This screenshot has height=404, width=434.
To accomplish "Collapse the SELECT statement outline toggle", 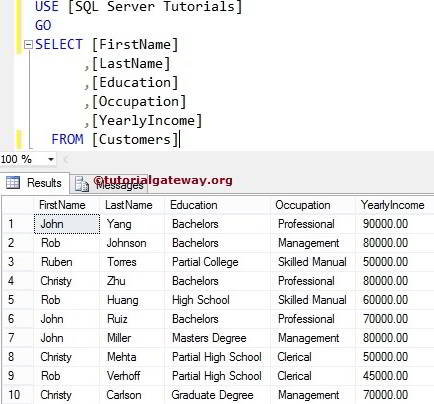I will [29, 45].
